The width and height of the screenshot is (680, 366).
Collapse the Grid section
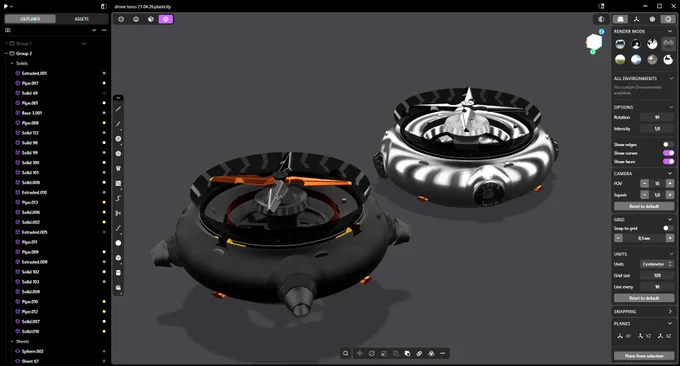pyautogui.click(x=670, y=219)
